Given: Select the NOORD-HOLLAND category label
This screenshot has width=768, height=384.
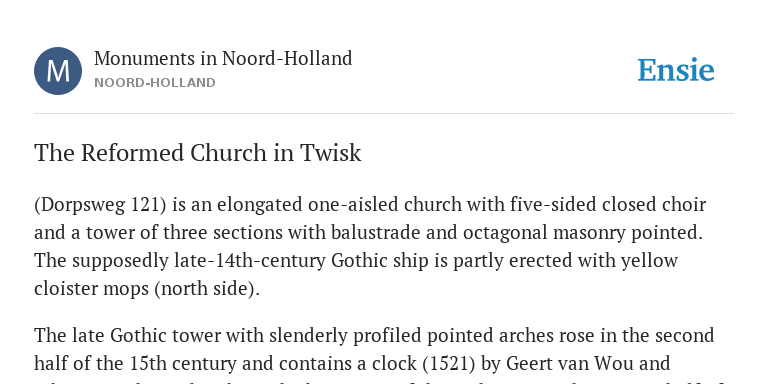Looking at the screenshot, I should [155, 83].
